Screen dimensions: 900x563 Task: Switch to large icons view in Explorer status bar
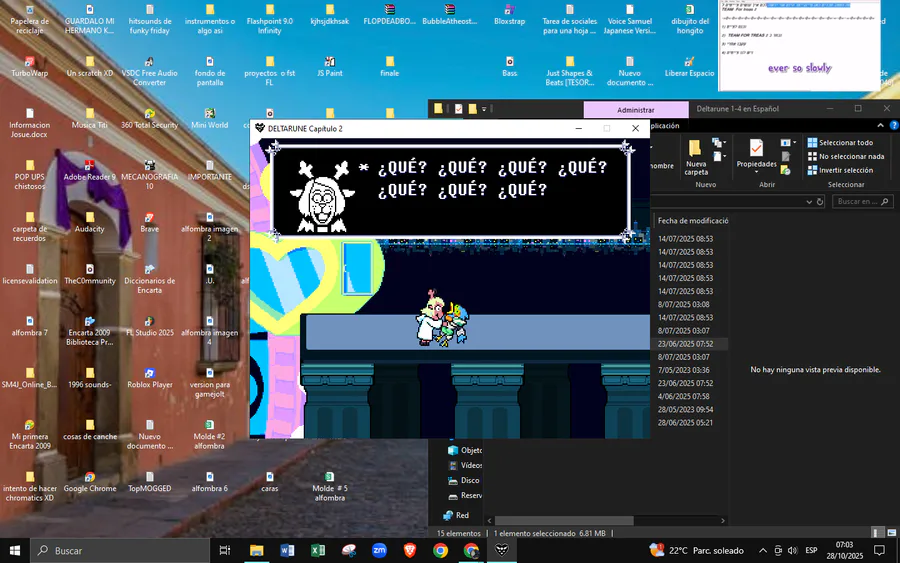891,533
